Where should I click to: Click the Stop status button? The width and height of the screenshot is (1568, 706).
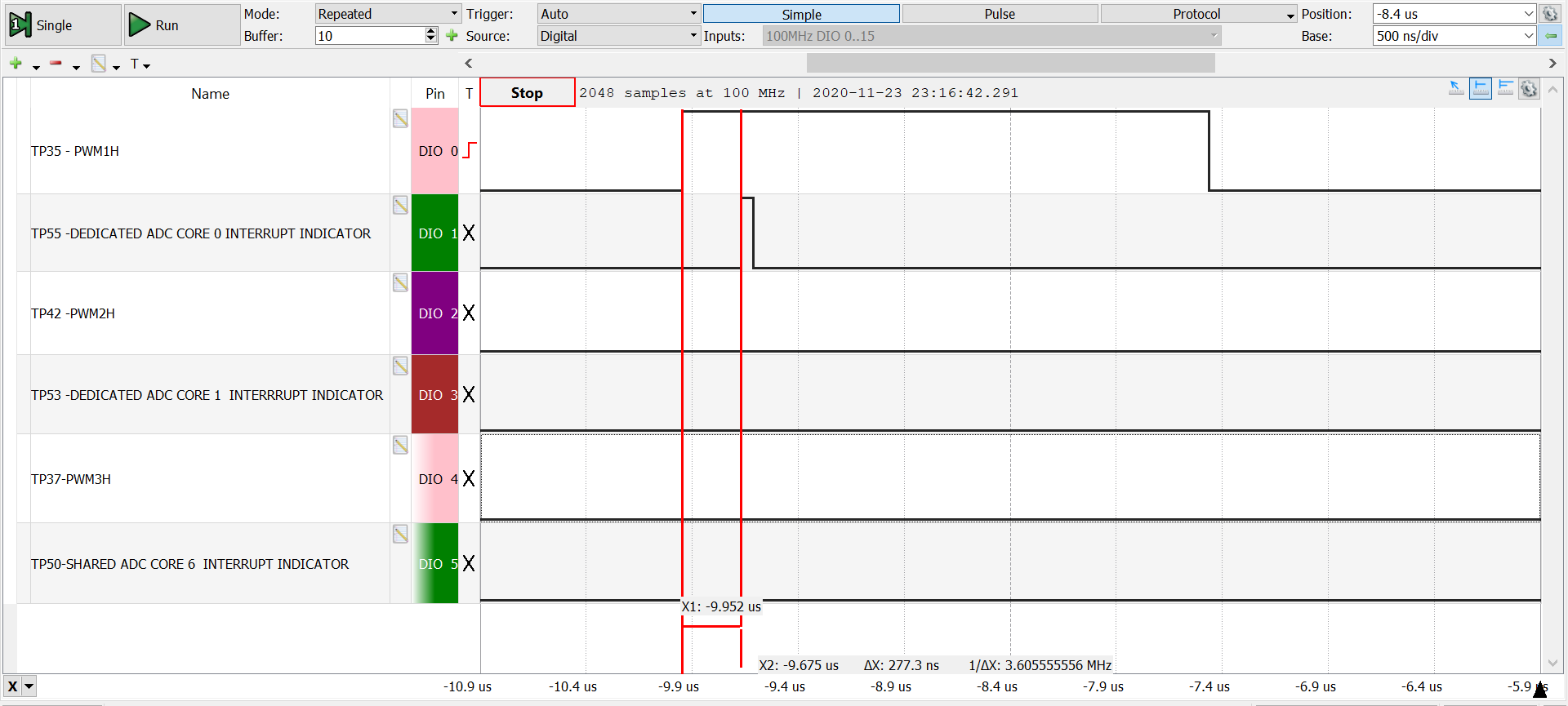coord(527,93)
